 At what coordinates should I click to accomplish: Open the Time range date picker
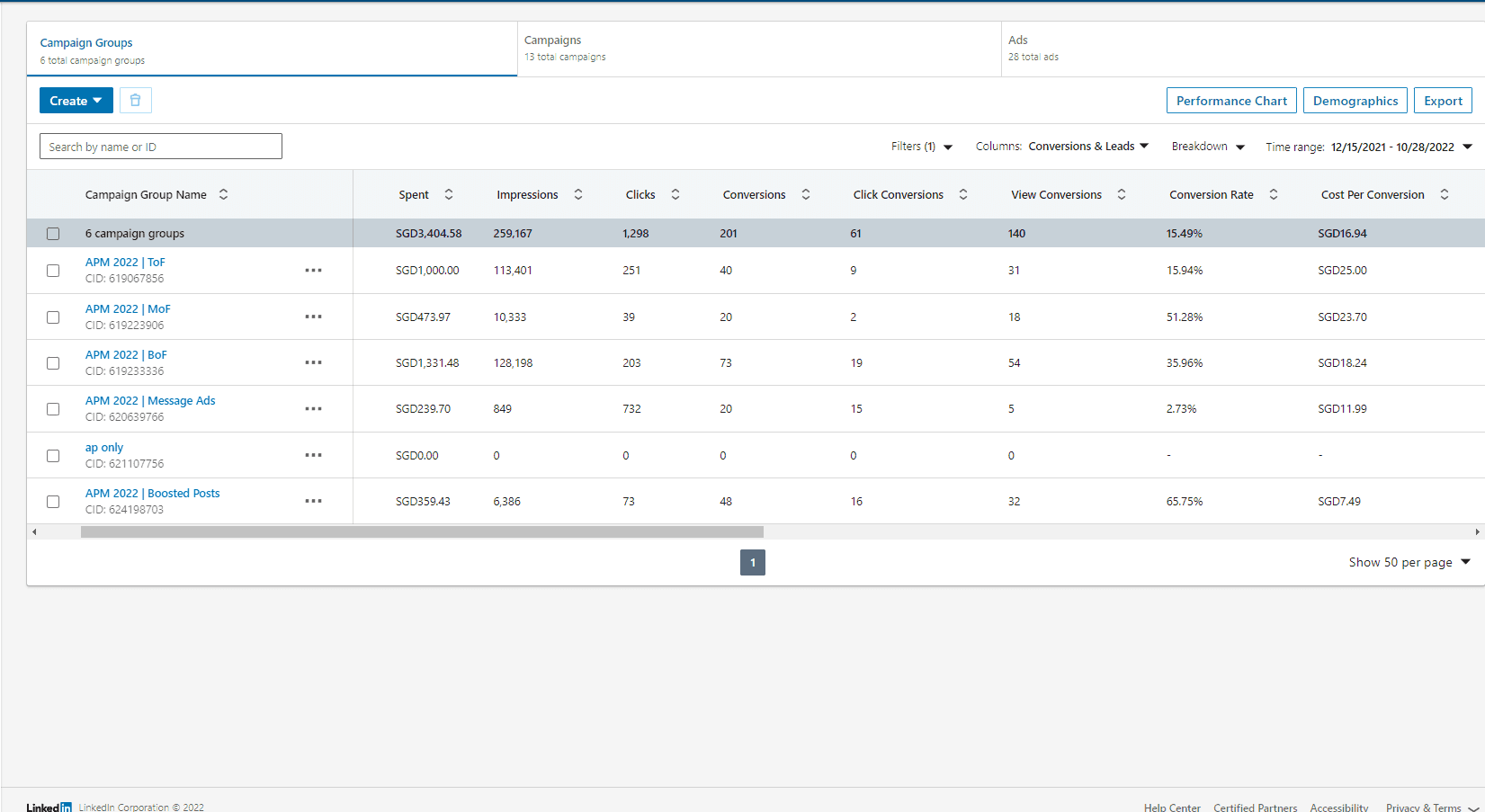(1369, 147)
